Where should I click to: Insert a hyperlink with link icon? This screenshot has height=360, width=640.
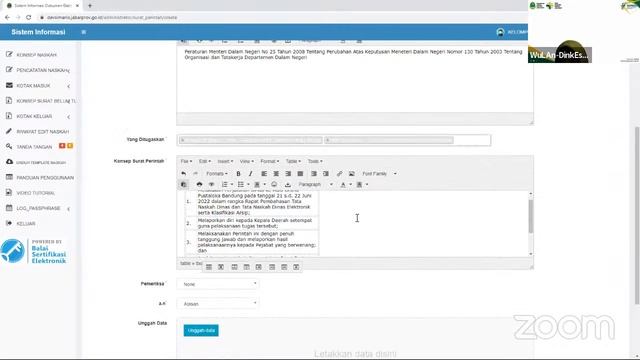click(339, 174)
